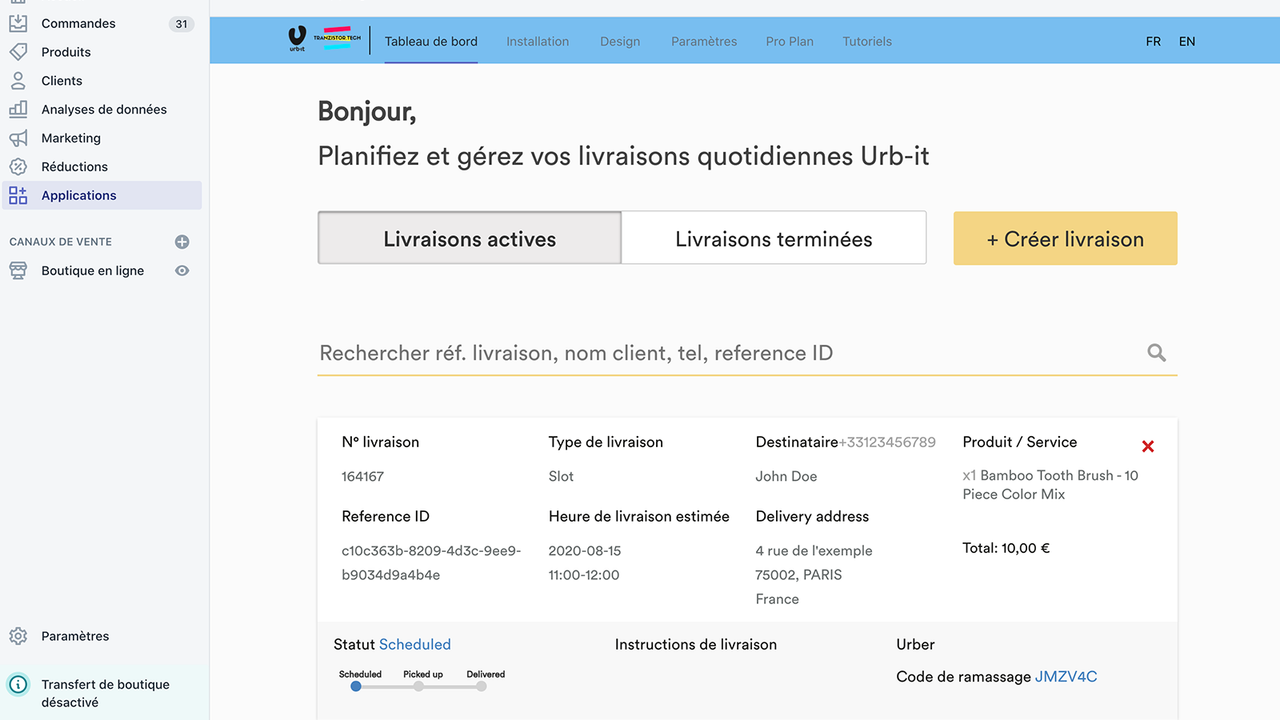Click the Commandes inbox icon
Image resolution: width=1280 pixels, height=720 pixels.
pos(18,23)
